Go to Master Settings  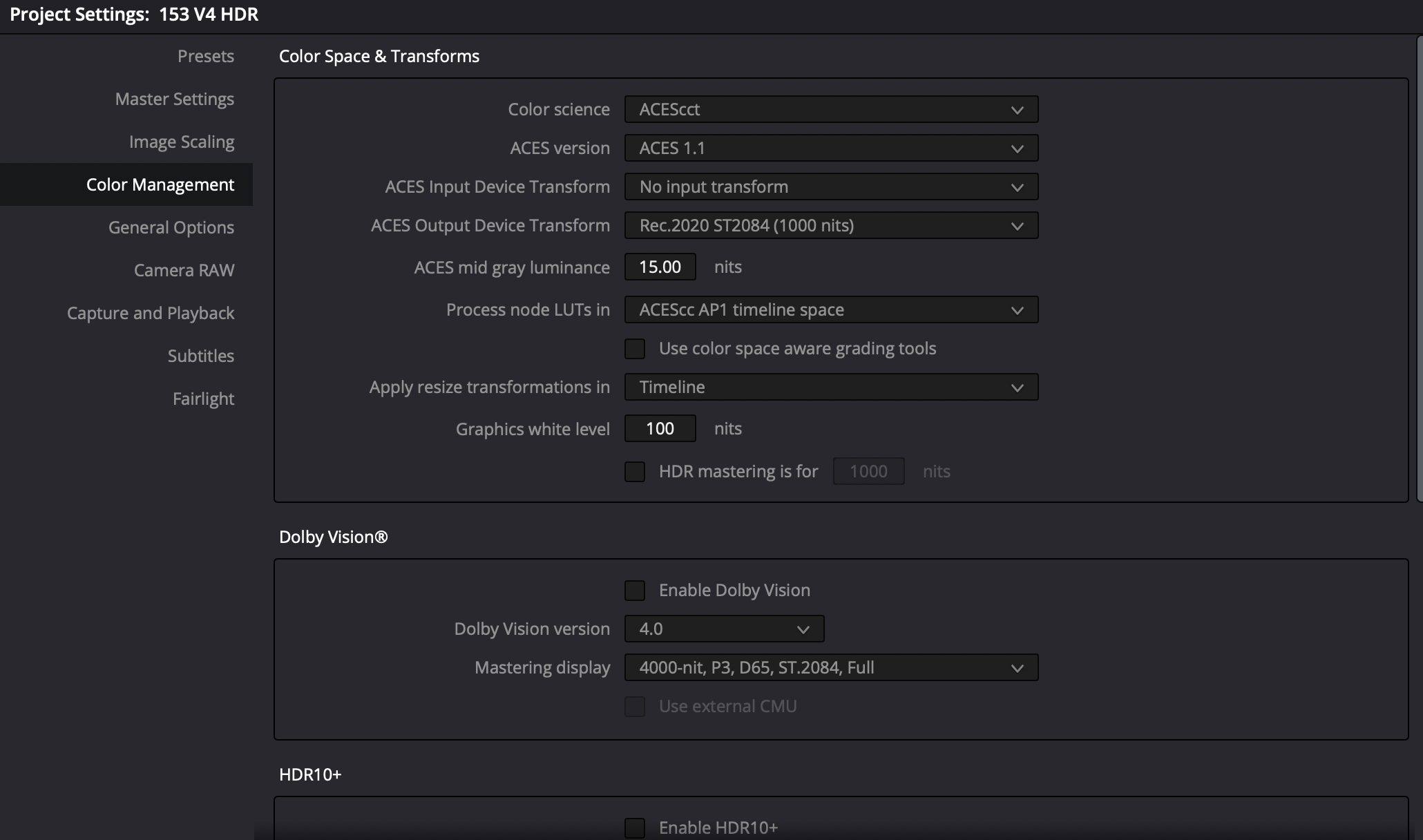[x=174, y=99]
